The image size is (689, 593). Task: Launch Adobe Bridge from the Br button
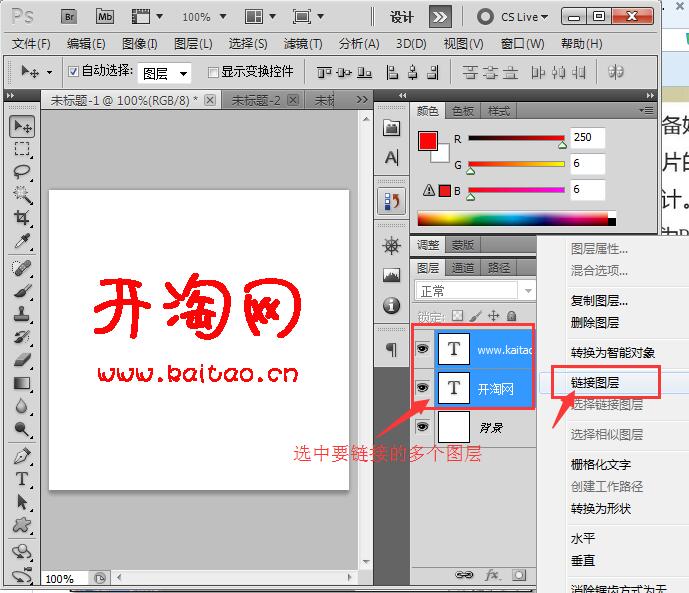click(x=69, y=17)
